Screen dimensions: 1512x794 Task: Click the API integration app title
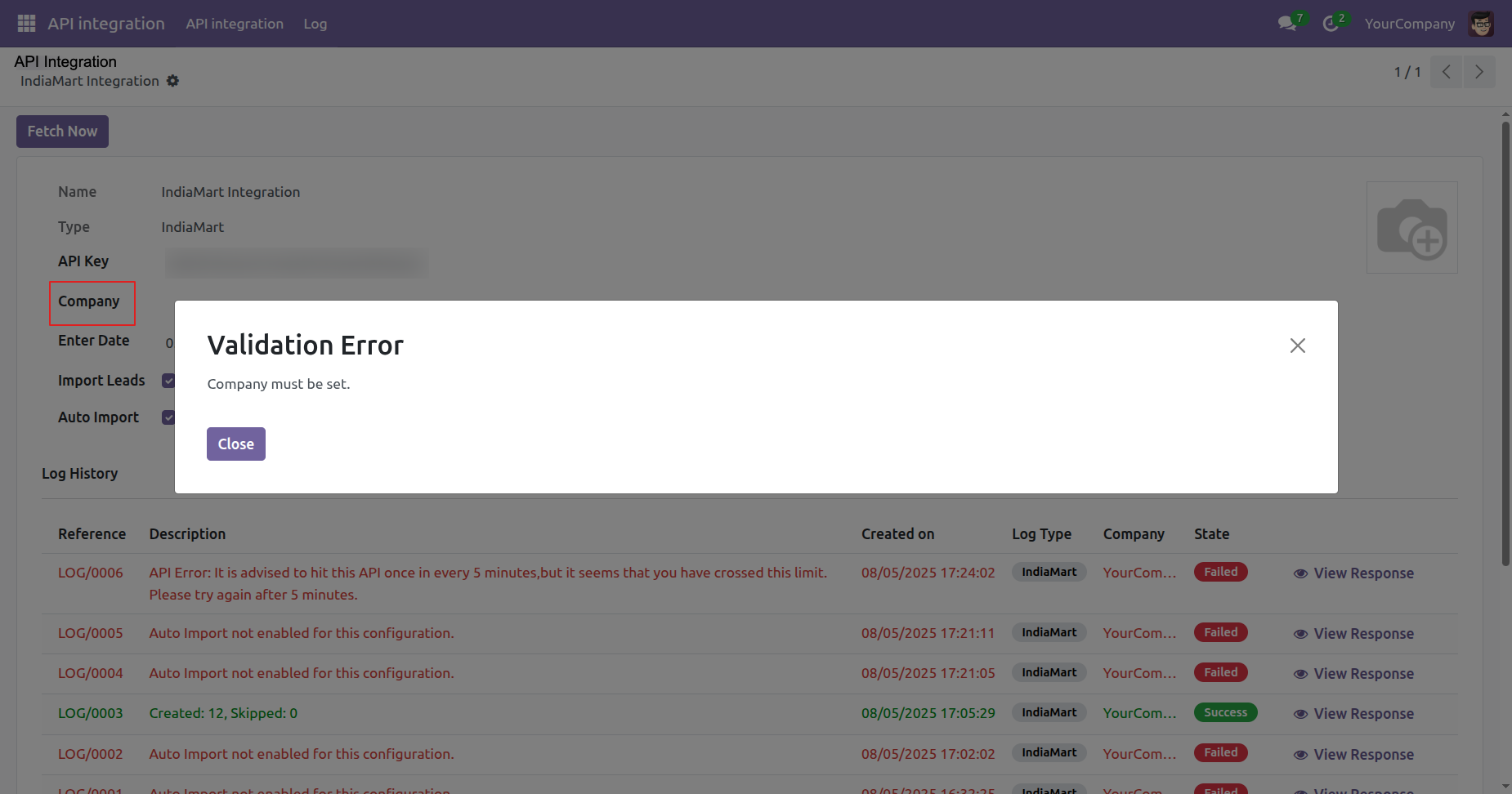click(x=106, y=24)
